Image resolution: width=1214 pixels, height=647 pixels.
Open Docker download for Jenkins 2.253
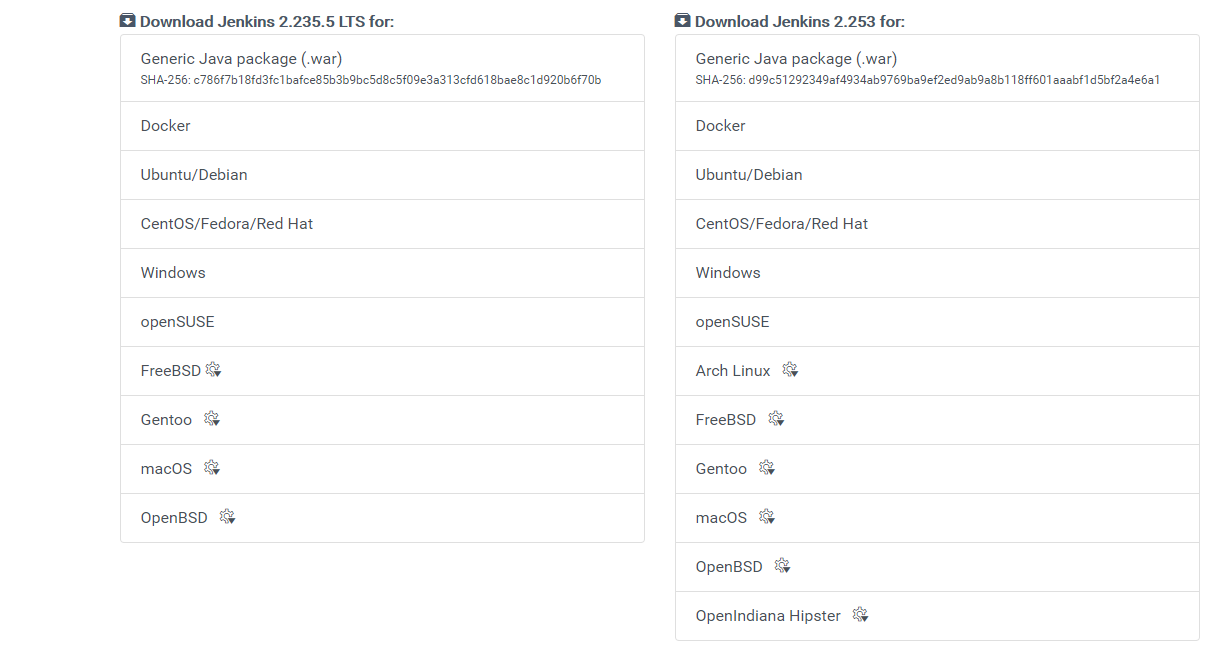[x=937, y=126]
